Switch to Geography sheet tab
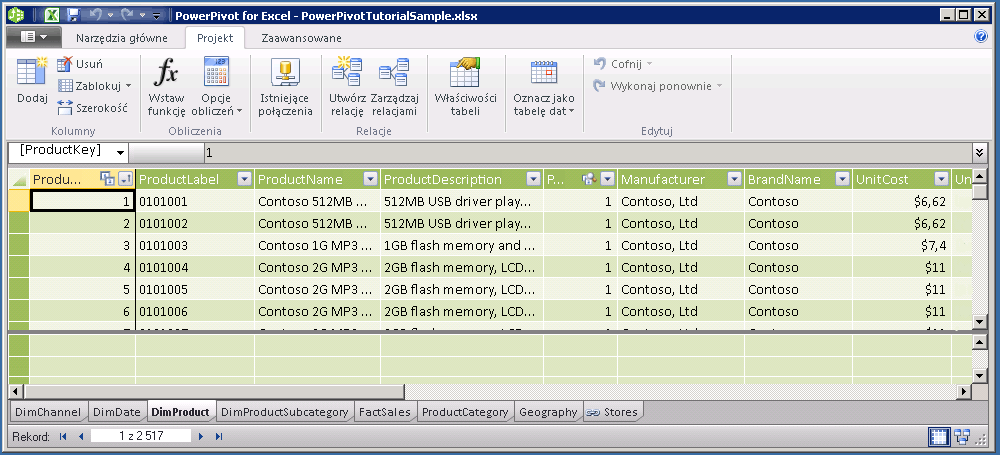Image resolution: width=1000 pixels, height=455 pixels. (x=548, y=412)
